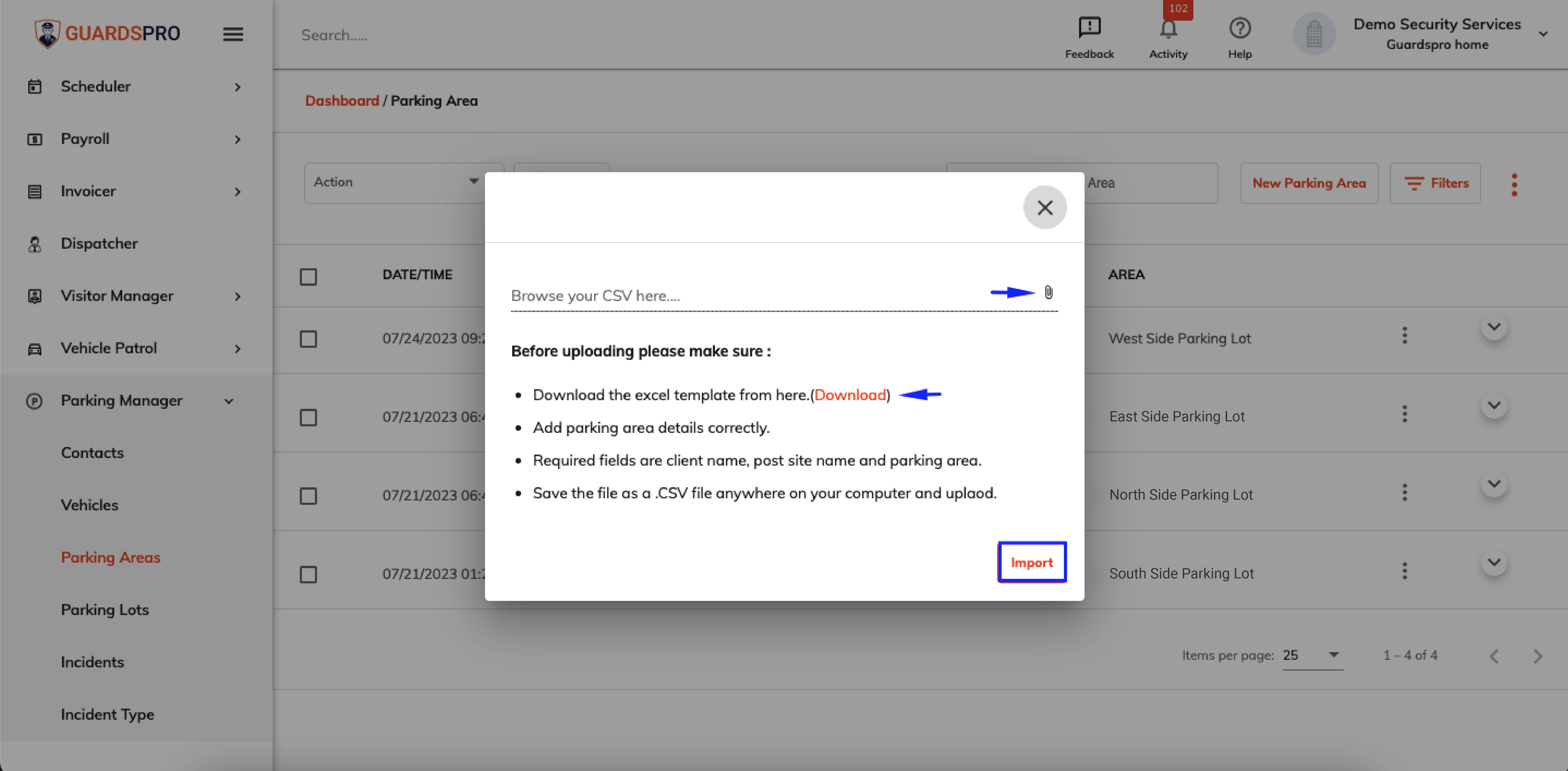Open the Filters button
This screenshot has height=771, width=1568.
point(1435,183)
